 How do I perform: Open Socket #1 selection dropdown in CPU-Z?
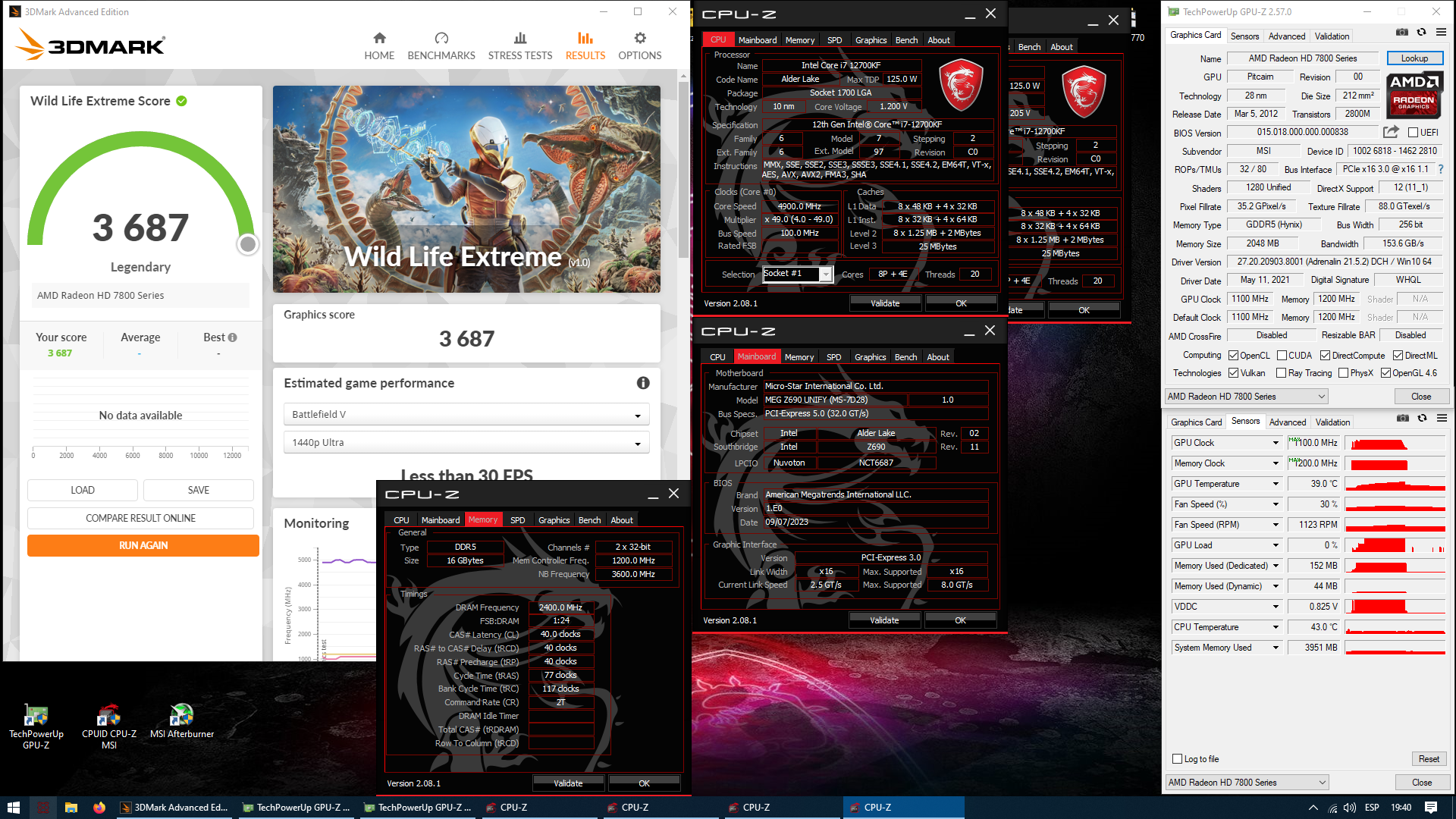pyautogui.click(x=798, y=274)
